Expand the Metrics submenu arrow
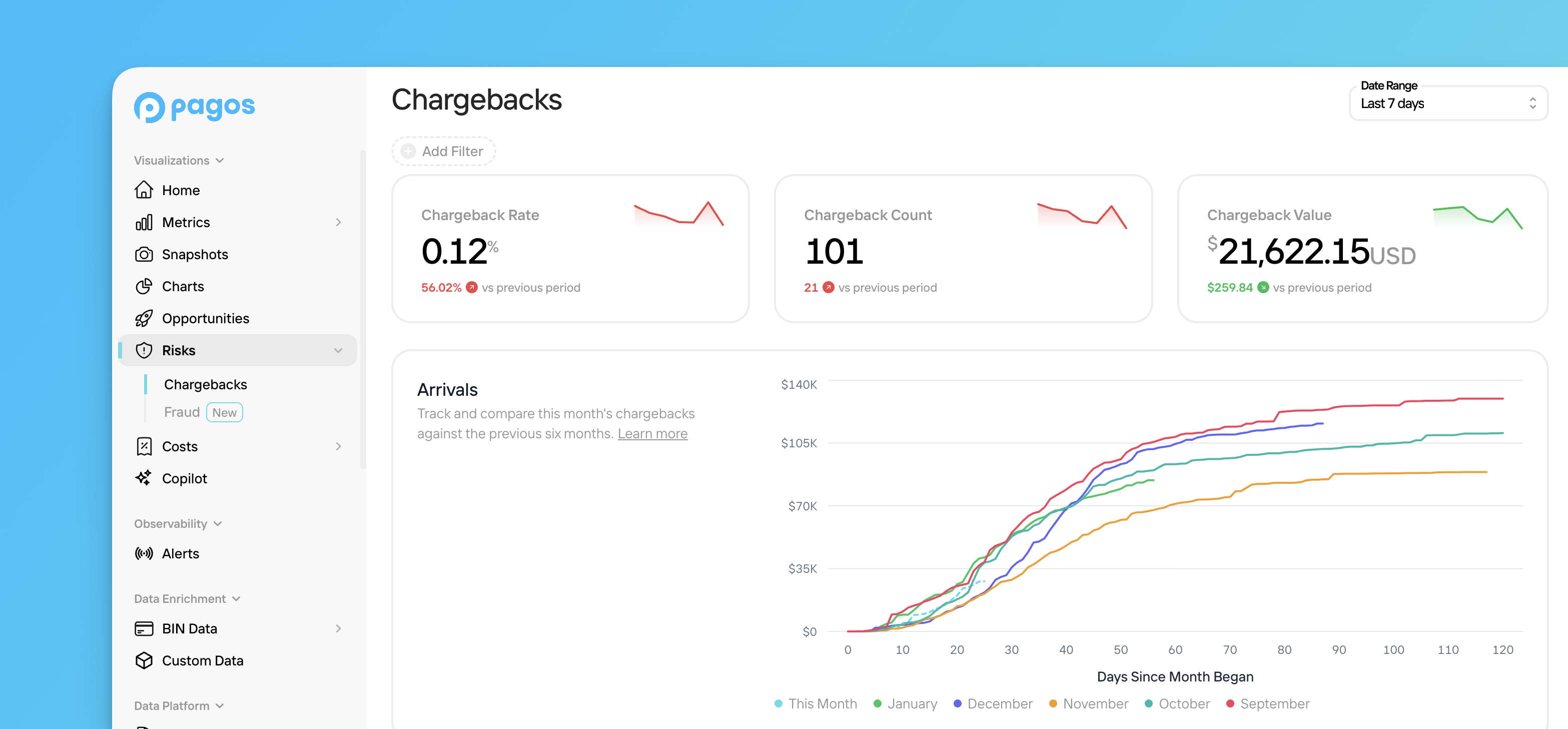The height and width of the screenshot is (729, 1568). point(338,222)
